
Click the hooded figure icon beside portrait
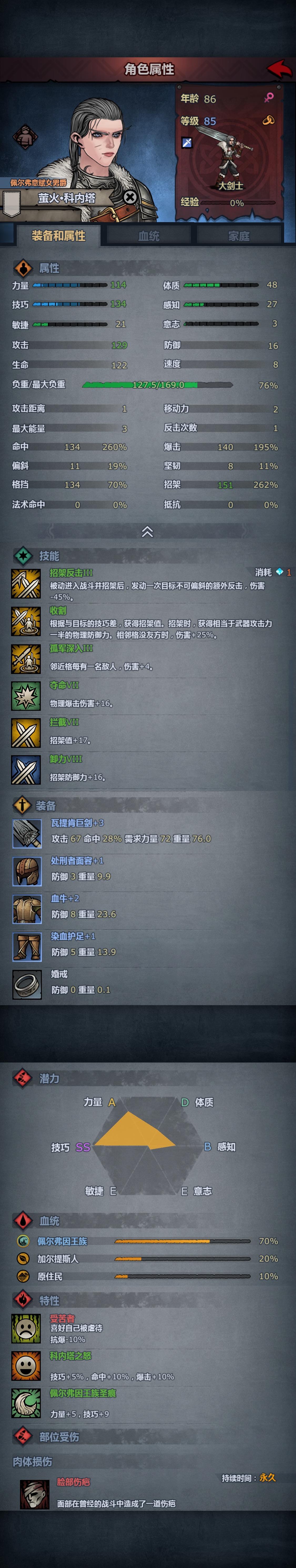tap(25, 137)
